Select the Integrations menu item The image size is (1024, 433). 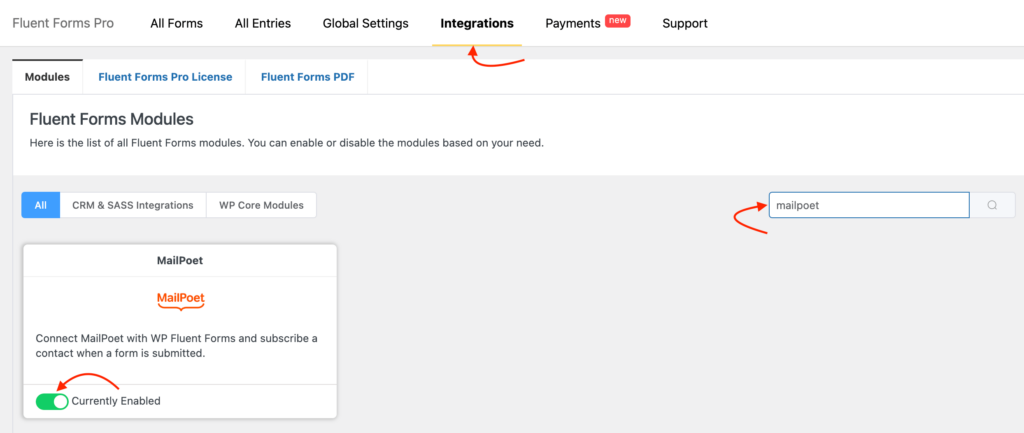point(477,24)
